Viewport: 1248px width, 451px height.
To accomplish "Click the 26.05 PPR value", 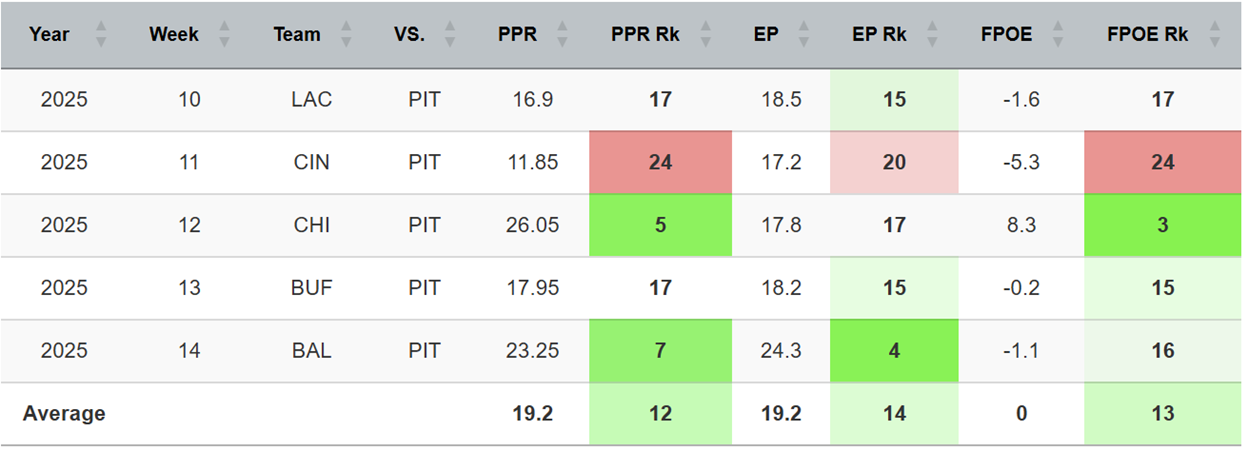I will coord(532,225).
